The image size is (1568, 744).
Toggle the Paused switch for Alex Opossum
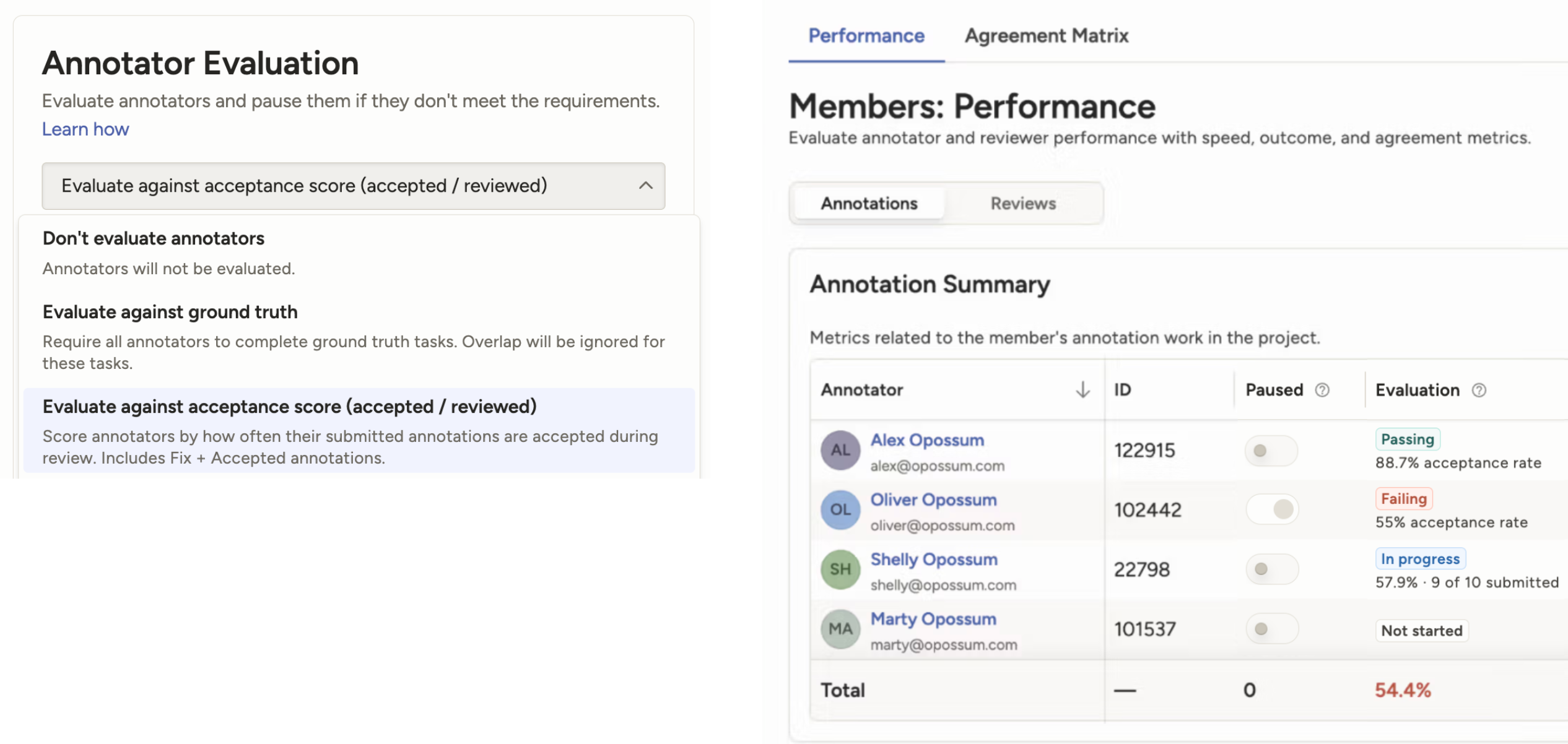click(x=1271, y=451)
